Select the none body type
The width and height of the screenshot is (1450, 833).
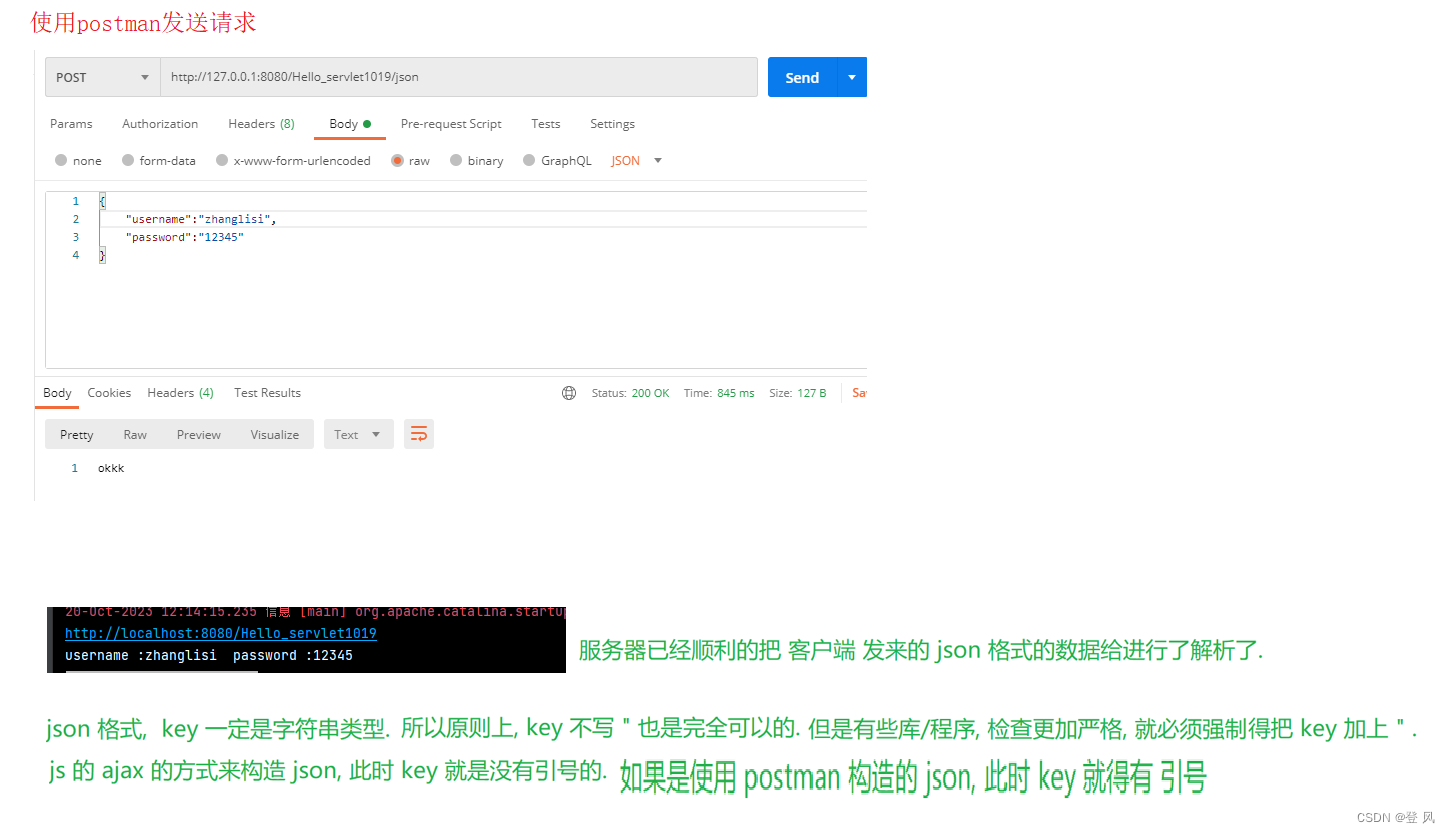point(78,160)
